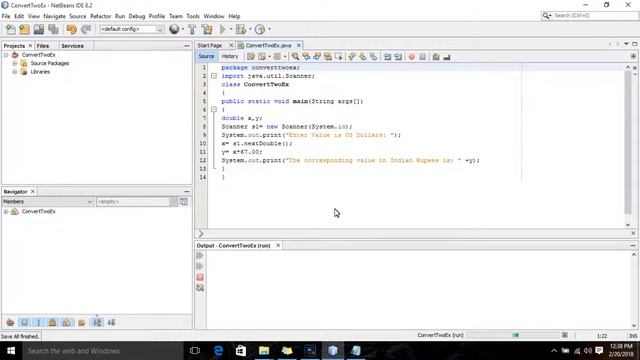Click the History view button
This screenshot has height=360, width=640.
pos(230,56)
